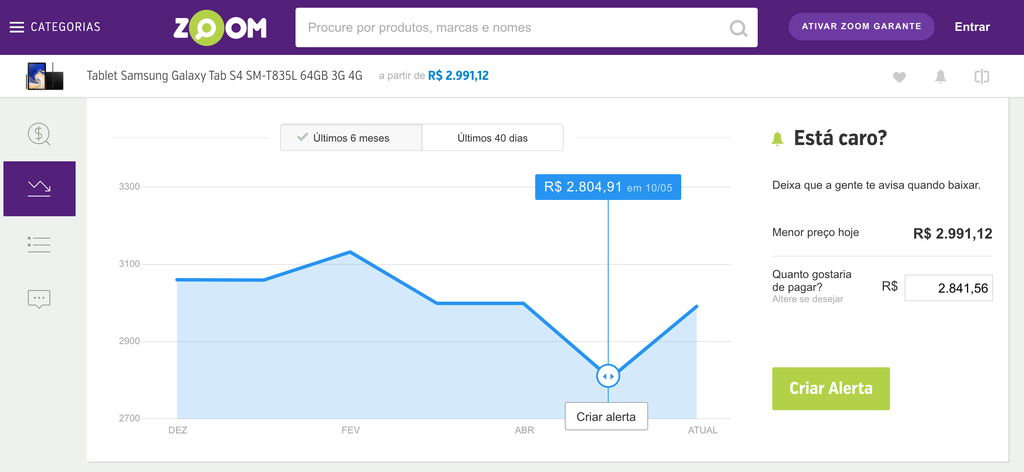The height and width of the screenshot is (472, 1024).
Task: Click the chart slider handle at 10/05
Action: click(x=608, y=376)
